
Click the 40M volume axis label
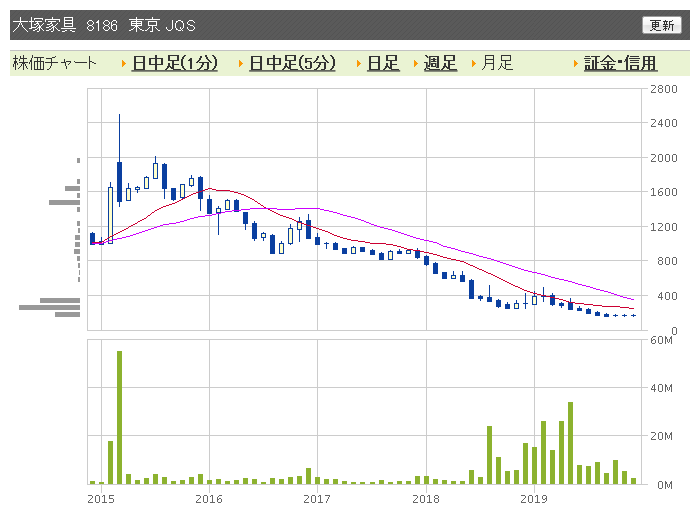(x=661, y=388)
